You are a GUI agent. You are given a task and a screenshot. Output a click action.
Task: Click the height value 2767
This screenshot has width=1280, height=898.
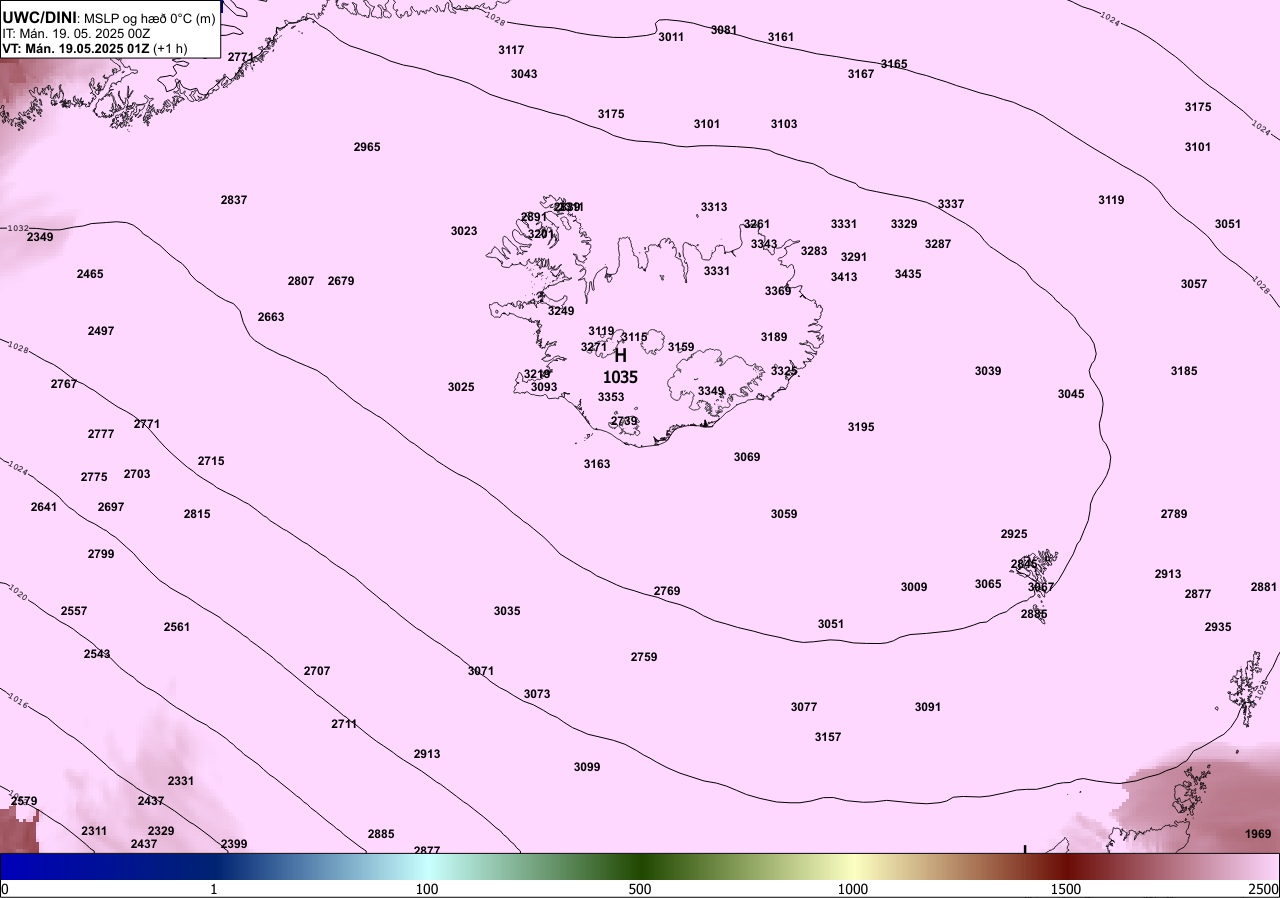tap(64, 384)
